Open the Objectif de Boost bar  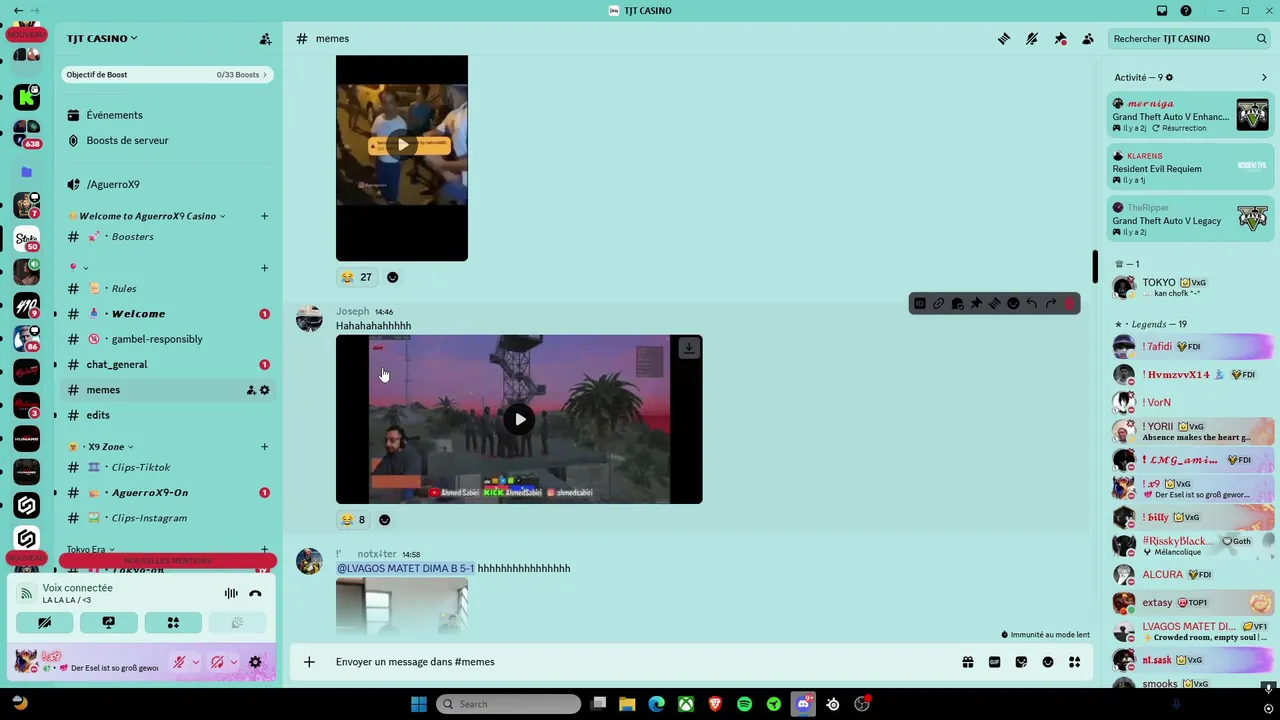point(167,74)
